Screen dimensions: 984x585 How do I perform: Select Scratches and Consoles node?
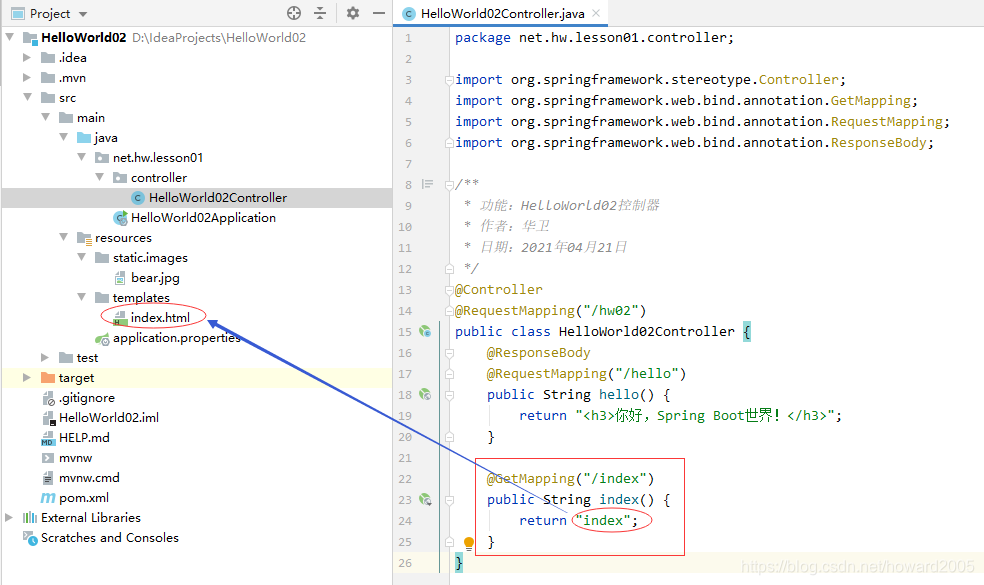pyautogui.click(x=110, y=538)
